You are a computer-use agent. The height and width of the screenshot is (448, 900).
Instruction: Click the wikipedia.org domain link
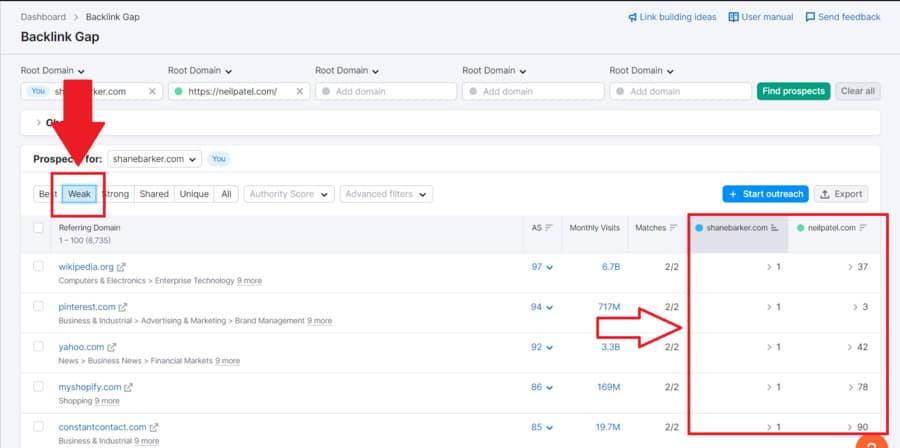tap(86, 267)
